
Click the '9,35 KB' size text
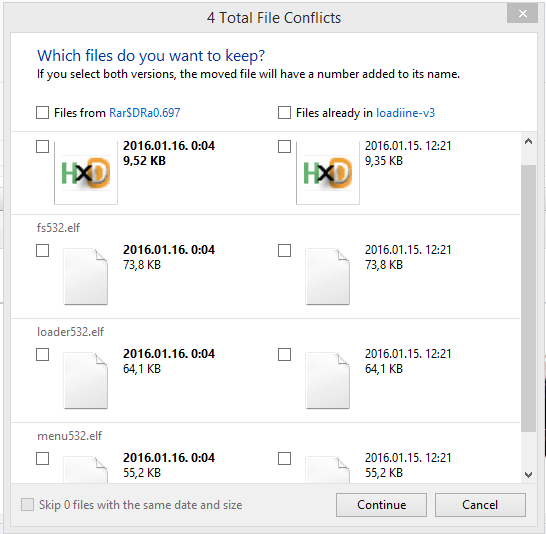tap(384, 161)
